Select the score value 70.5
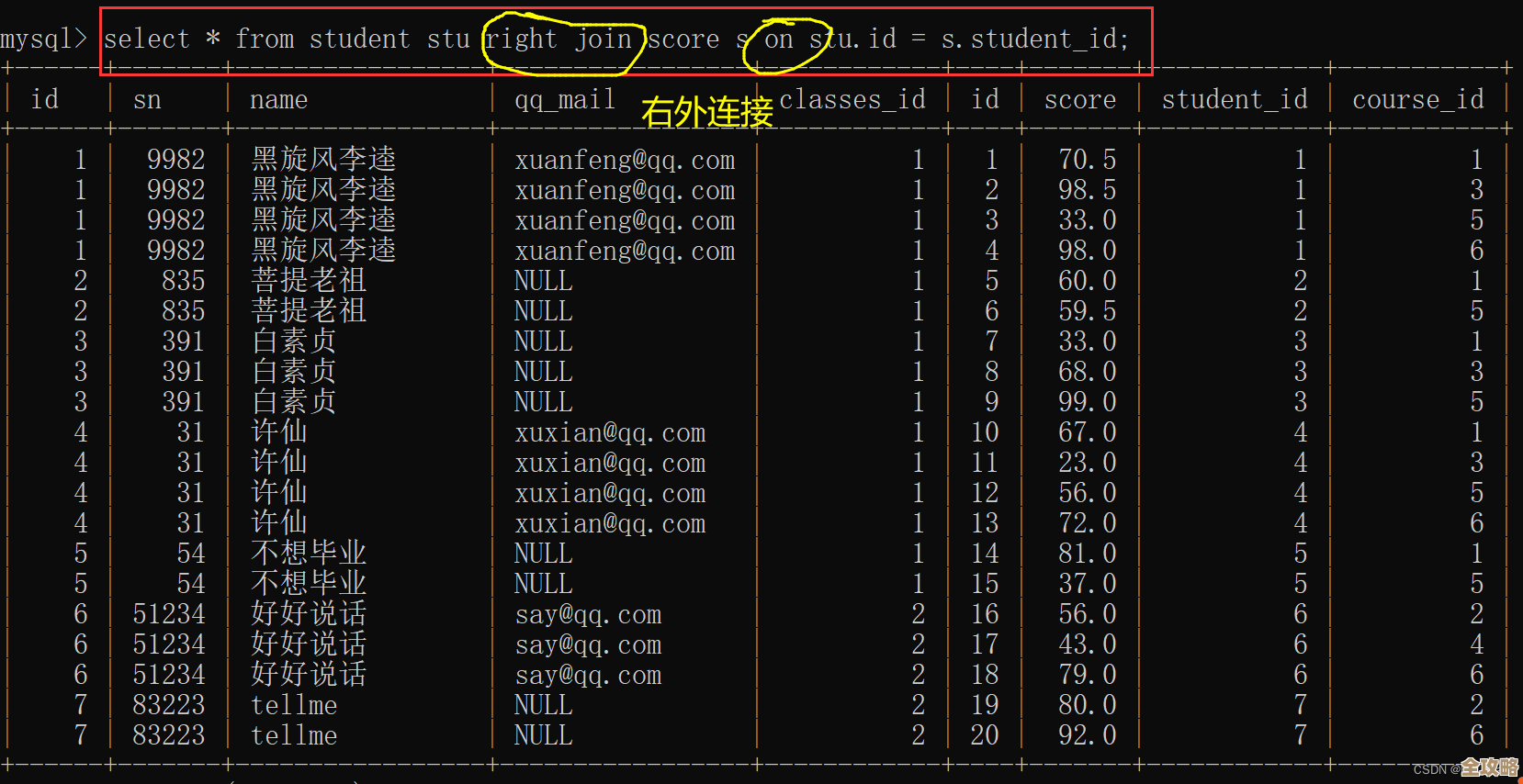This screenshot has width=1523, height=784. click(x=1087, y=160)
